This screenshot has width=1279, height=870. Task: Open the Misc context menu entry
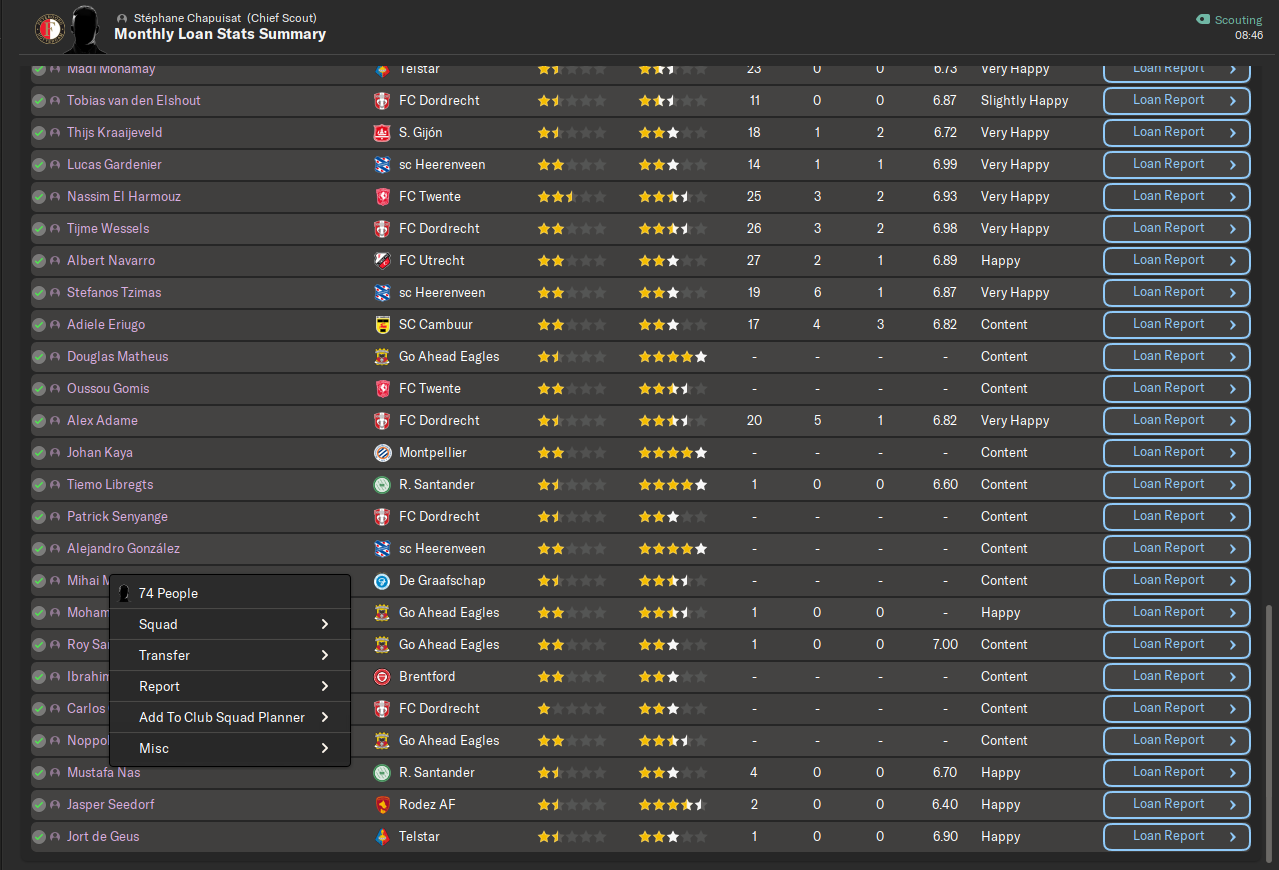pos(230,748)
